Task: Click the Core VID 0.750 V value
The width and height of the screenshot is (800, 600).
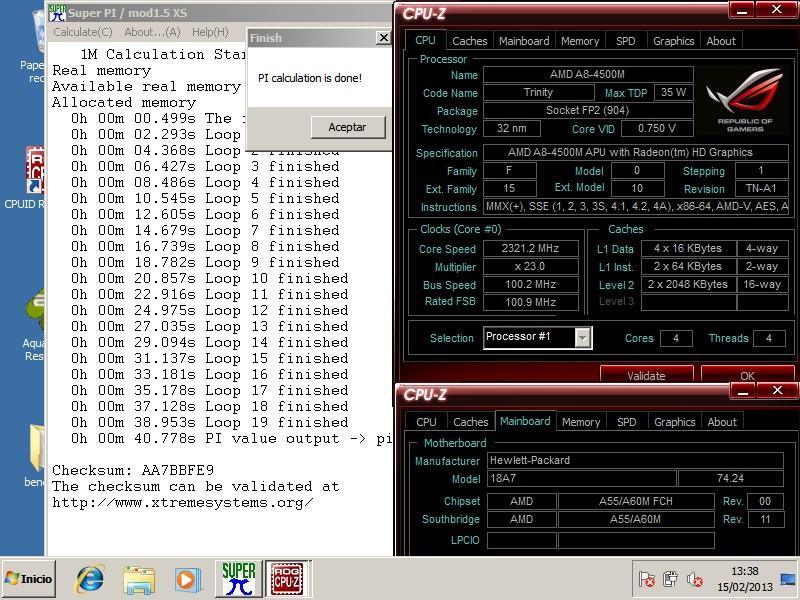Action: tap(657, 129)
